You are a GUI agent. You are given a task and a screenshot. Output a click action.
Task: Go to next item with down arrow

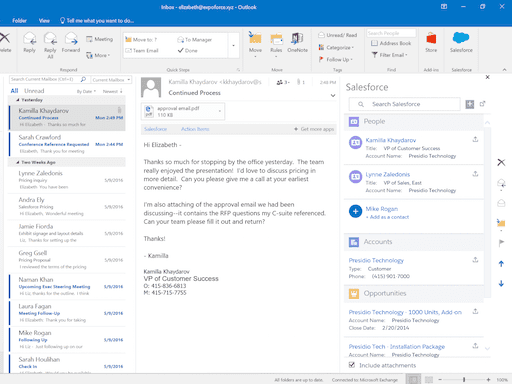[501, 283]
